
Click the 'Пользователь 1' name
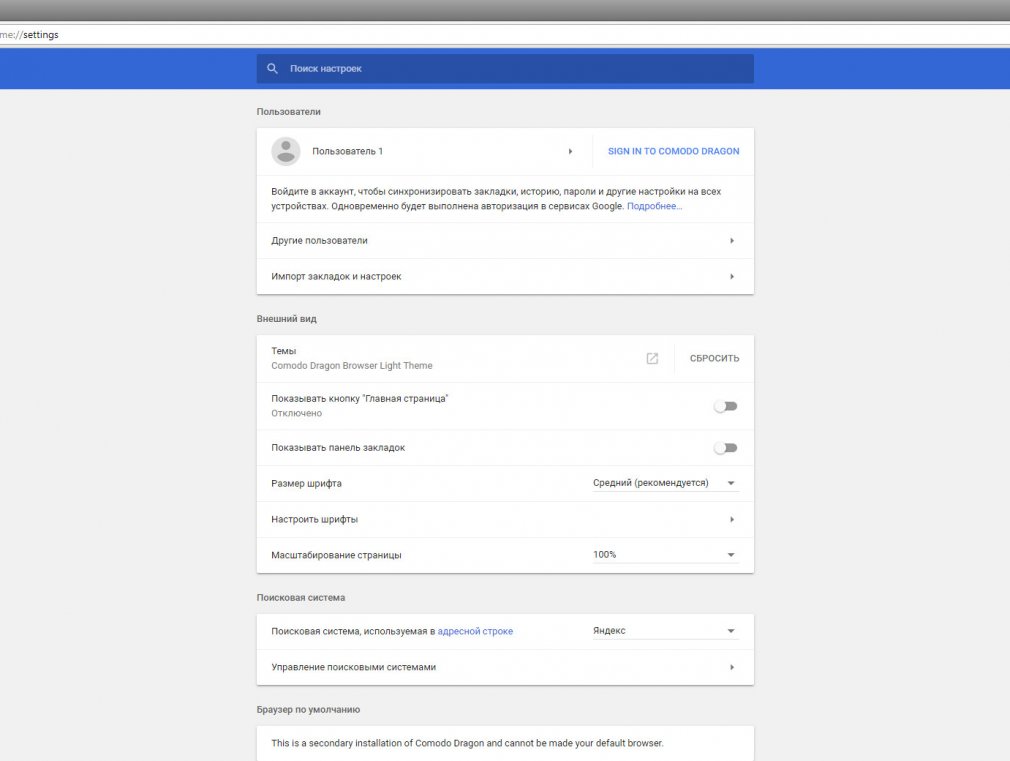point(347,151)
